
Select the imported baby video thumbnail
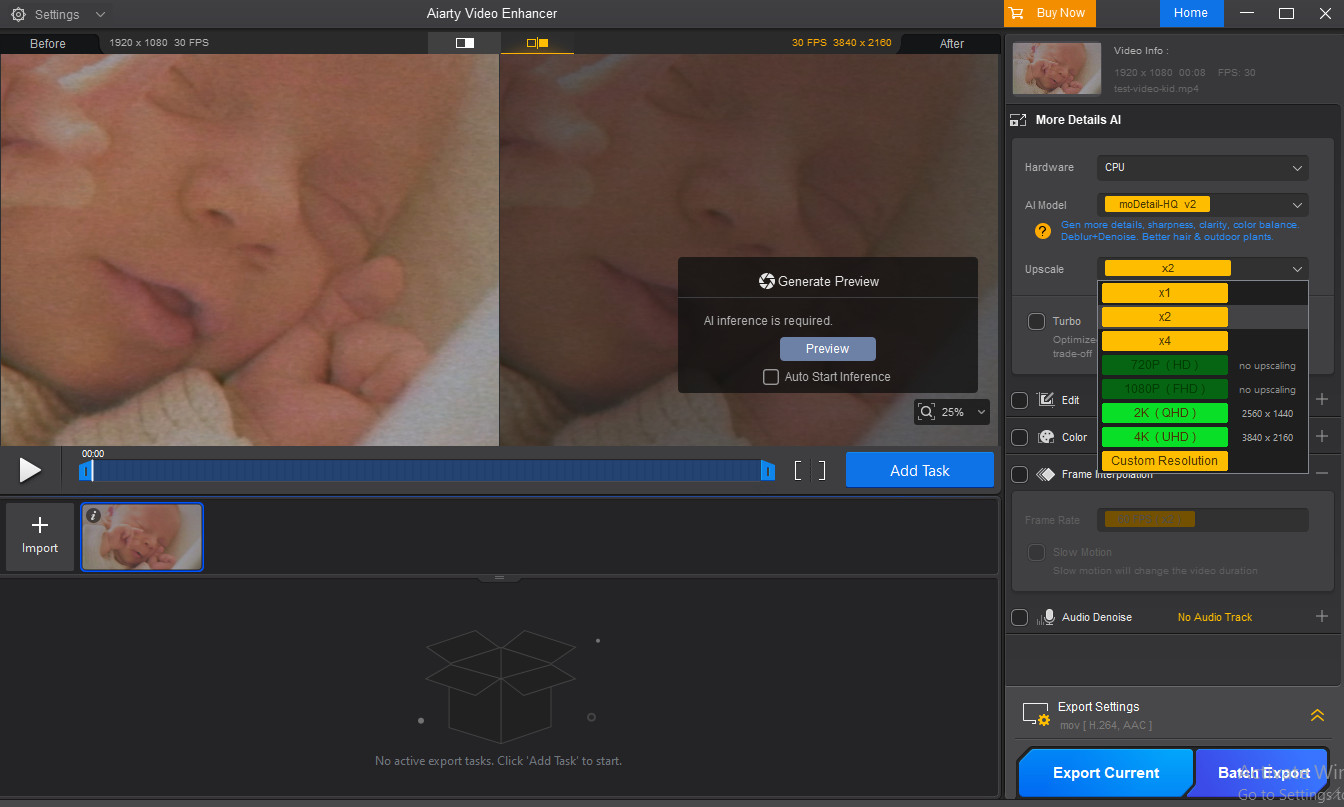pyautogui.click(x=142, y=537)
